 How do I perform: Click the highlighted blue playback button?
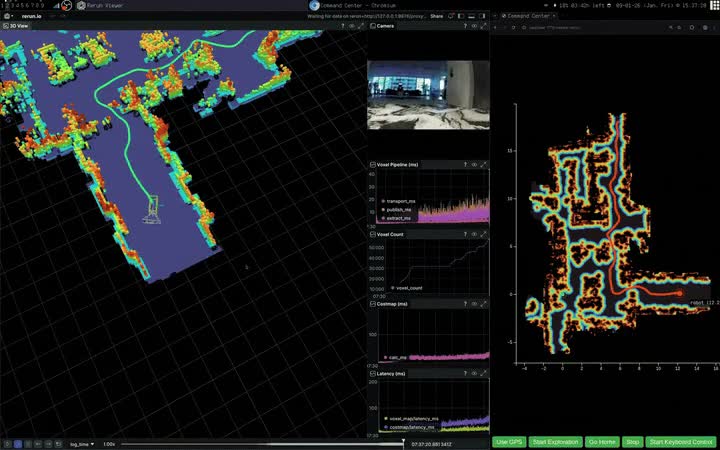[x=17, y=444]
